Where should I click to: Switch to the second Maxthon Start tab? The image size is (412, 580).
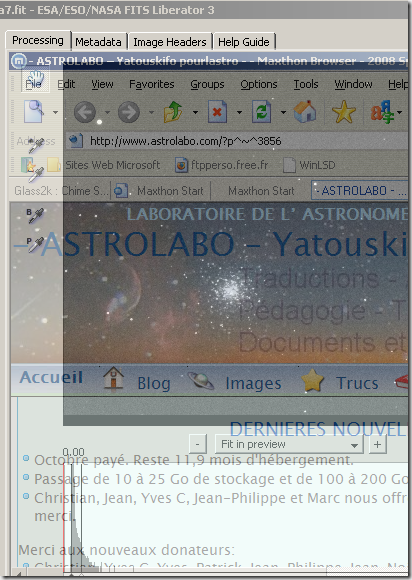[x=261, y=191]
